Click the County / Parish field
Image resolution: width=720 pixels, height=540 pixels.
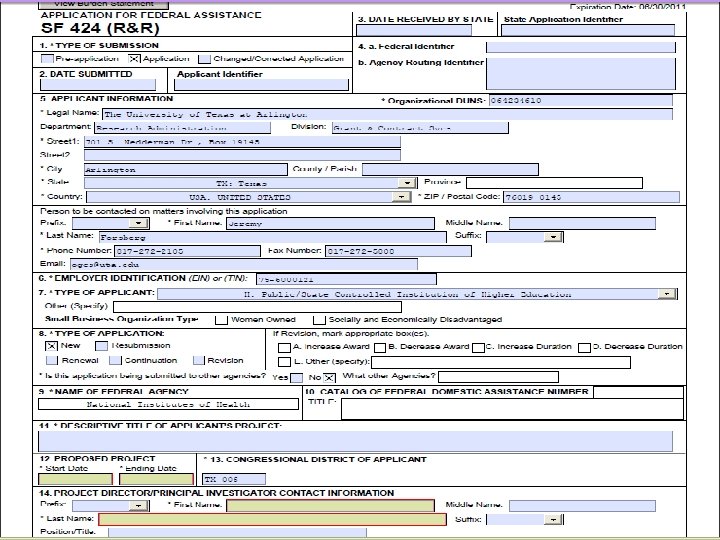(450, 169)
